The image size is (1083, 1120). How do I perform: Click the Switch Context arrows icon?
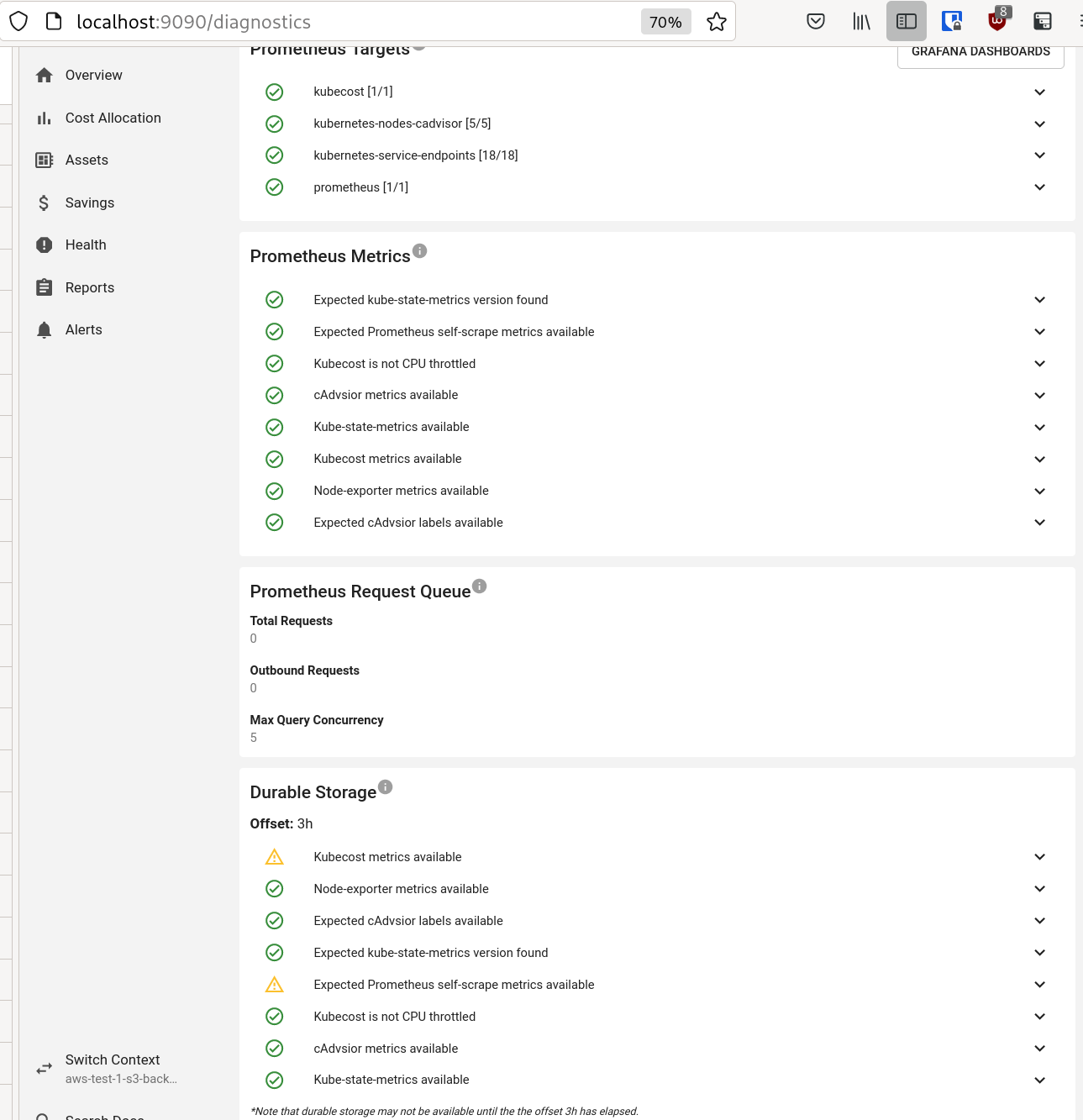[x=45, y=1068]
